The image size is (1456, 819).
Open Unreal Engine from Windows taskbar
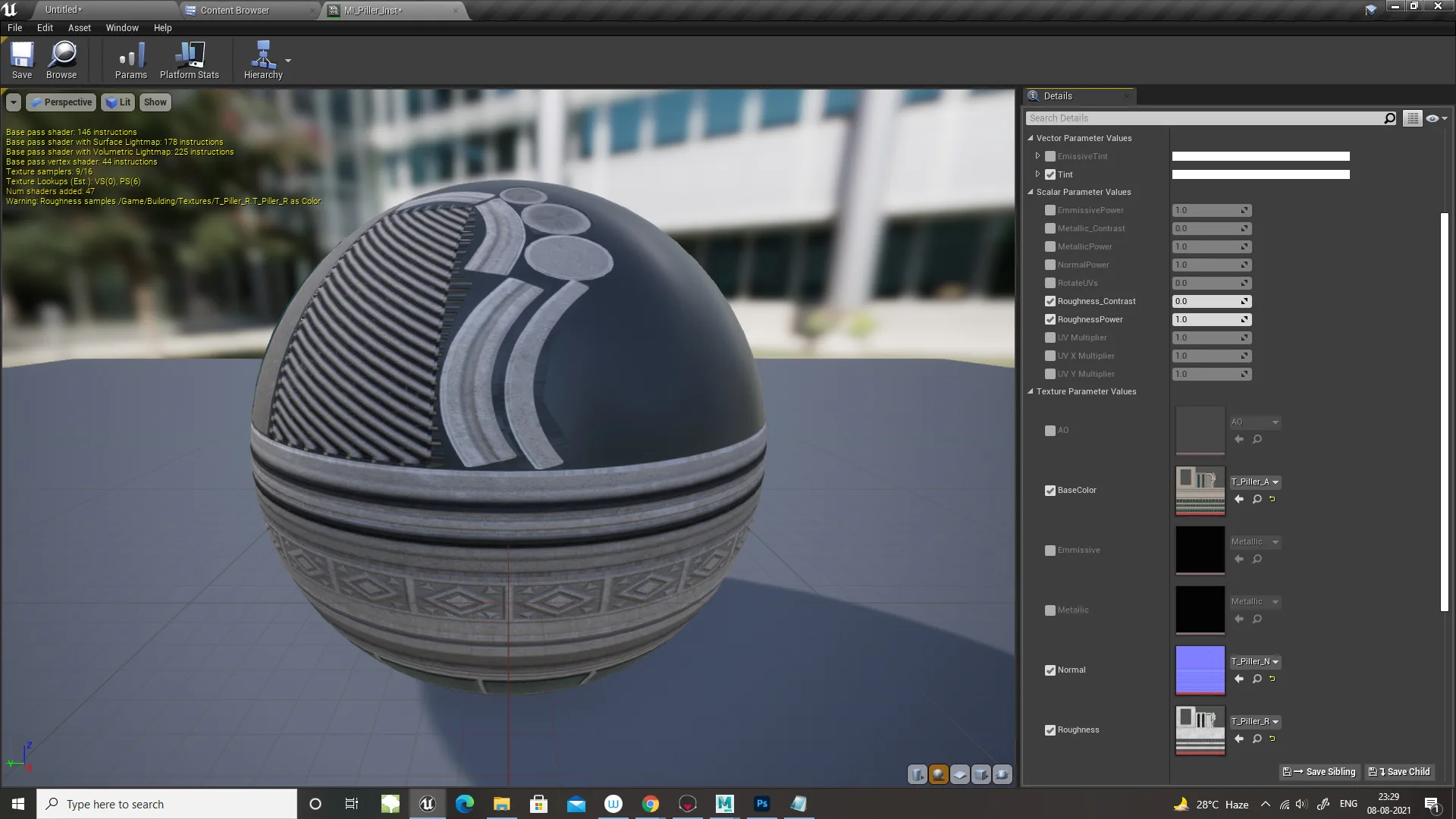[427, 804]
